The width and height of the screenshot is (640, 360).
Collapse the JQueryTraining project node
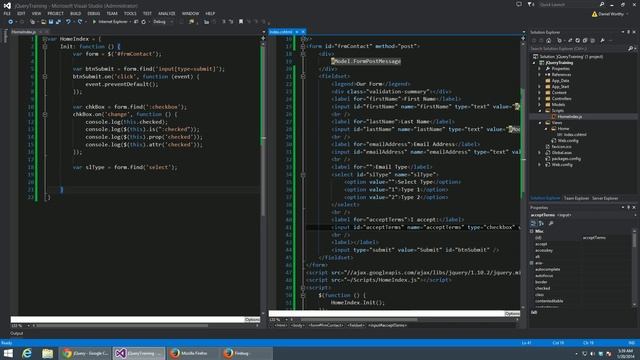click(534, 63)
